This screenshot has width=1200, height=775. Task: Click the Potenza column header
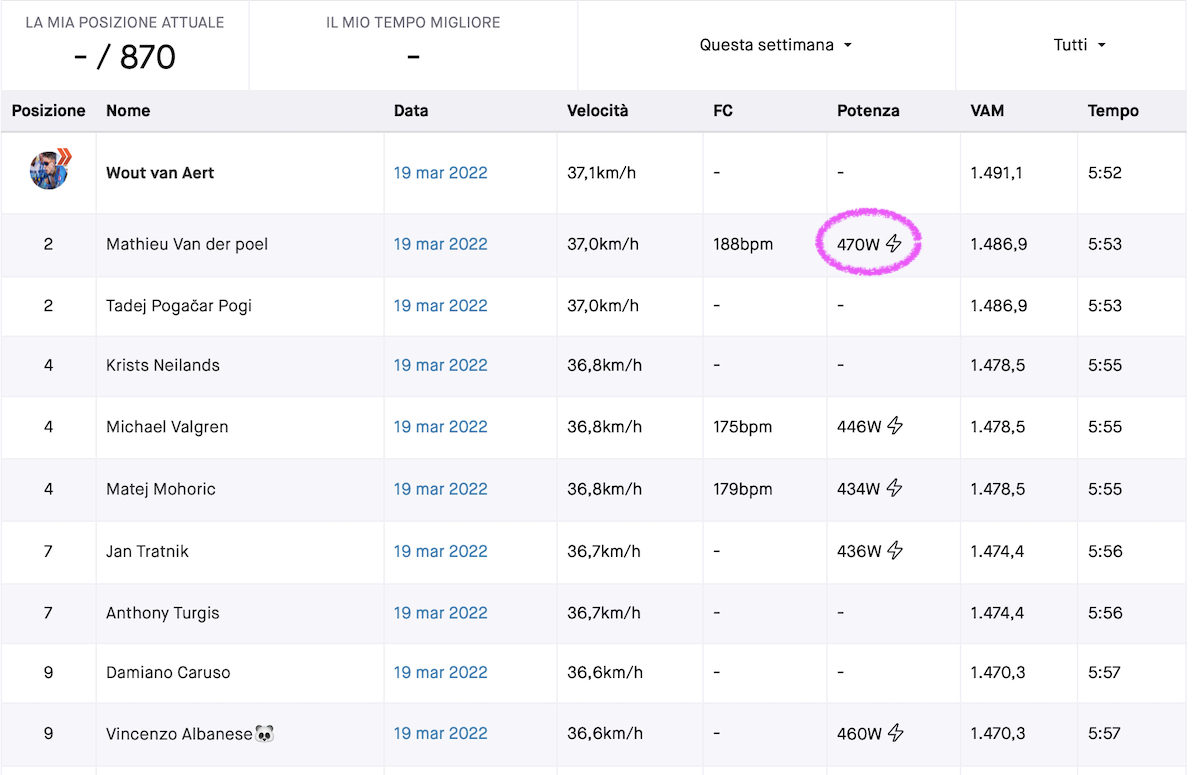[x=868, y=111]
